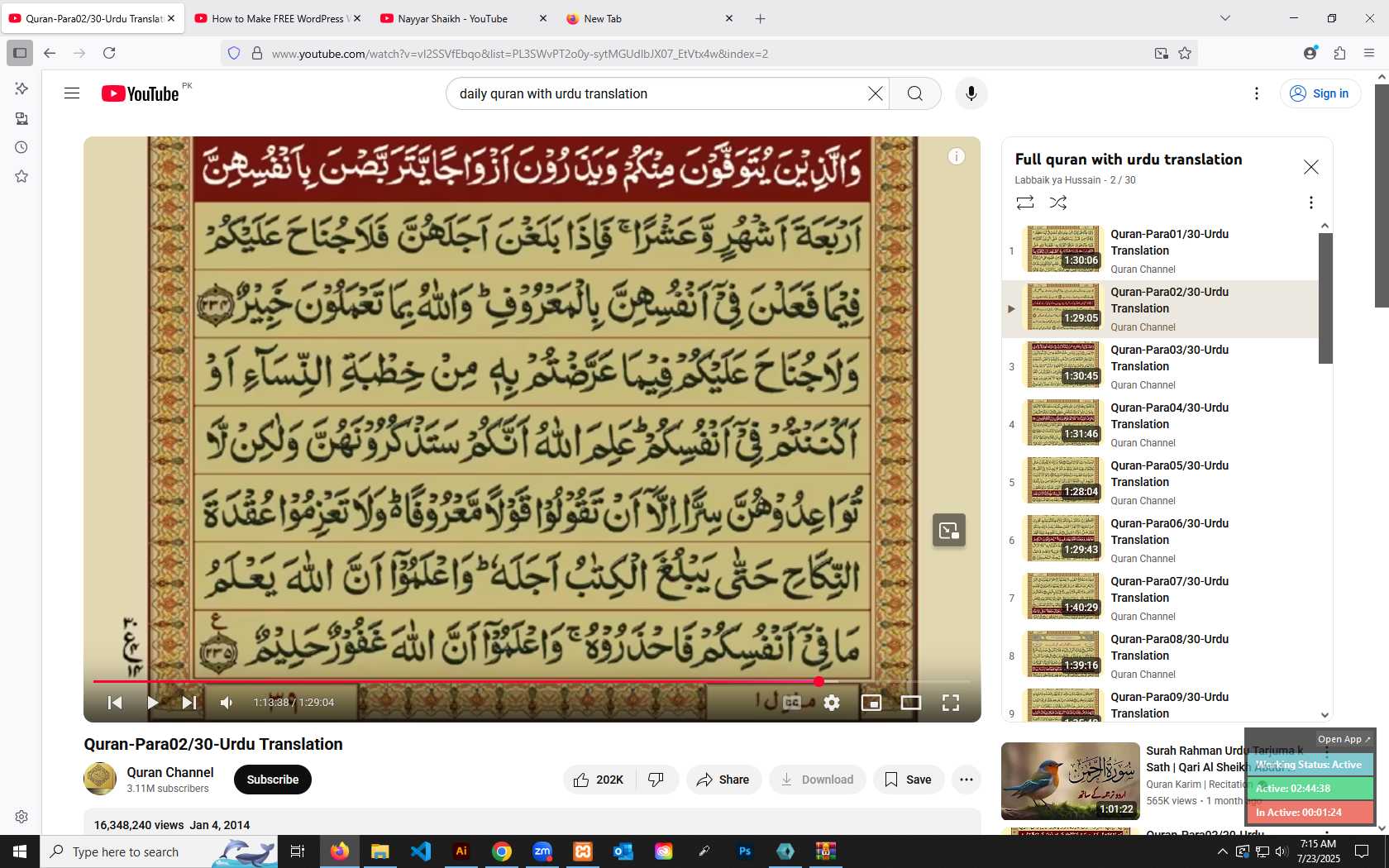
Task: Launch Visual Studio Code from taskbar
Action: click(x=420, y=851)
